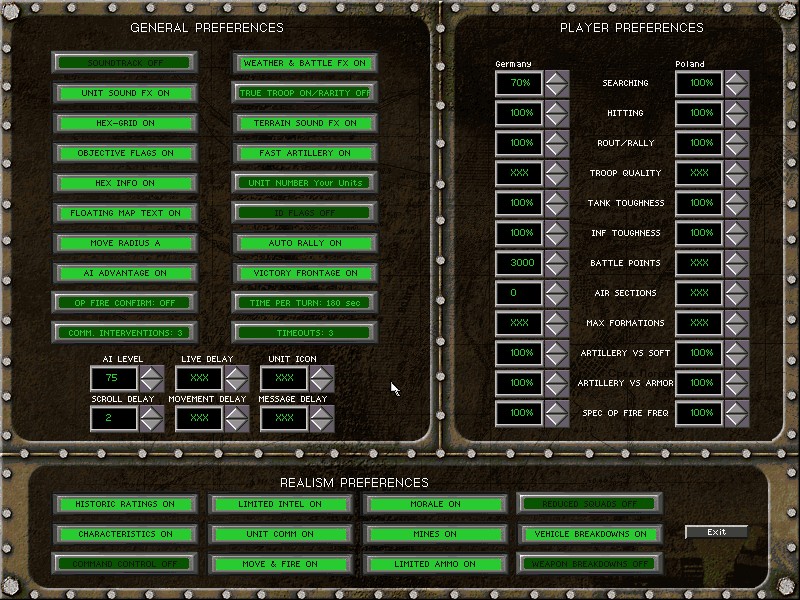
Task: Raise Germany Artillery vs Soft up arrow
Action: pos(557,347)
